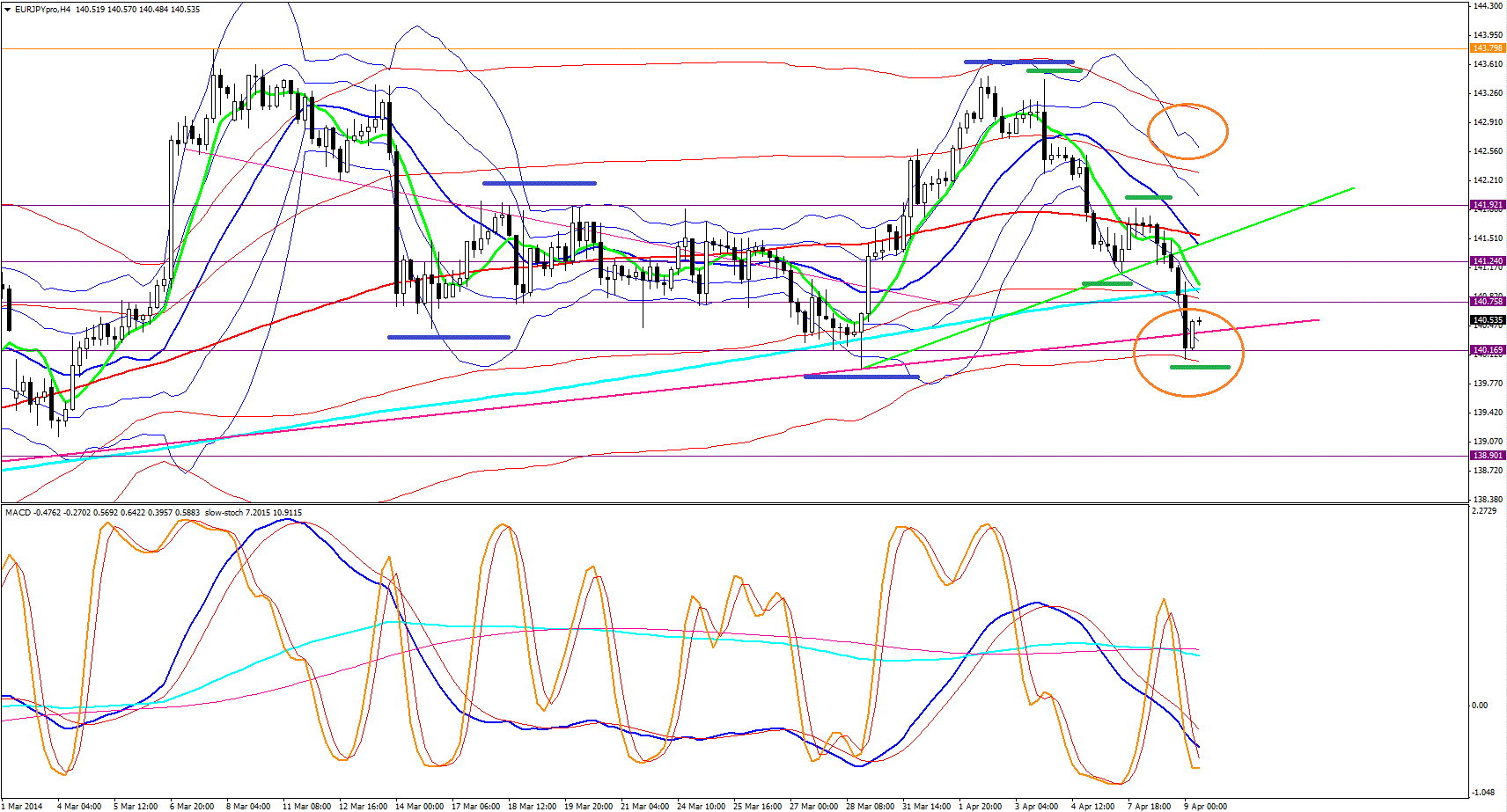Select the 140.758 purple price tag

click(1487, 302)
